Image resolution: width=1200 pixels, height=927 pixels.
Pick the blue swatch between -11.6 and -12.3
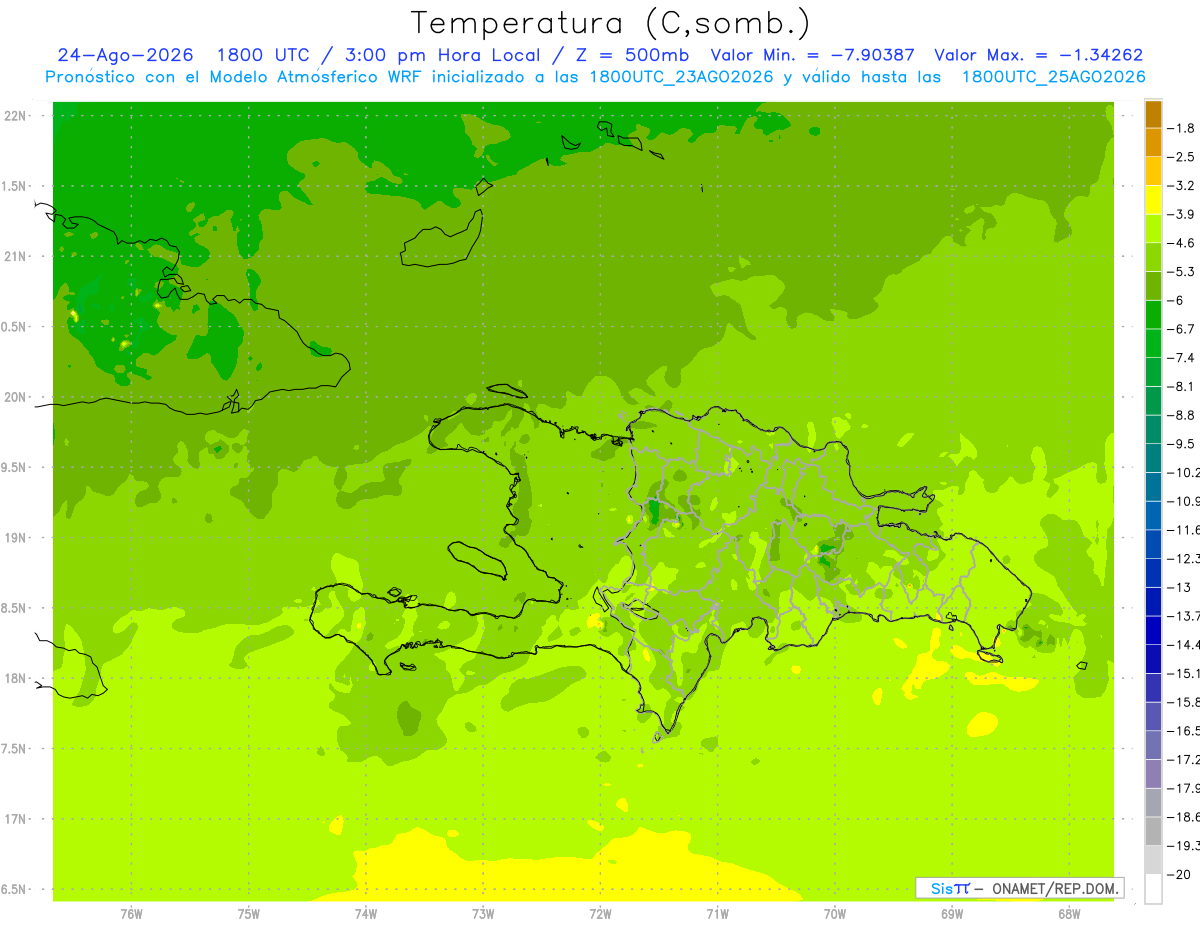click(x=1153, y=544)
